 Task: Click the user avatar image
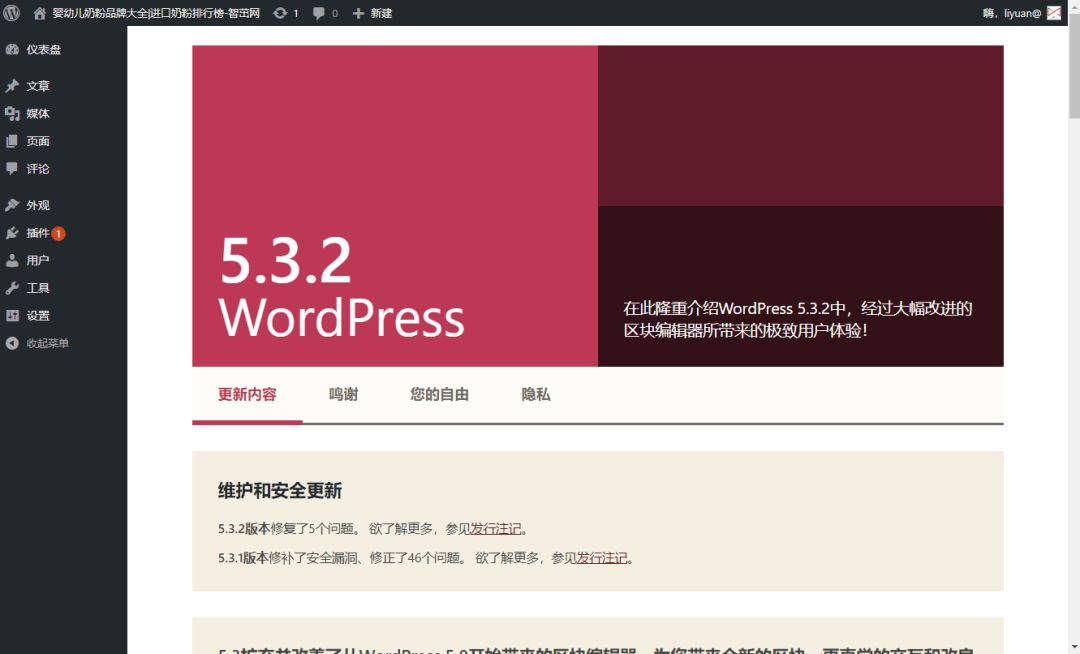(1054, 13)
